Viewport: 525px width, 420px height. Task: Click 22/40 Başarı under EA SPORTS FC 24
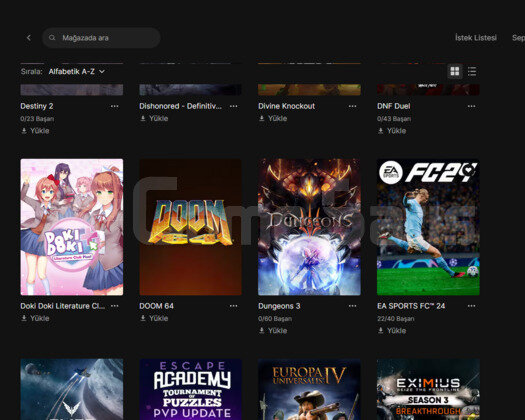(396, 319)
